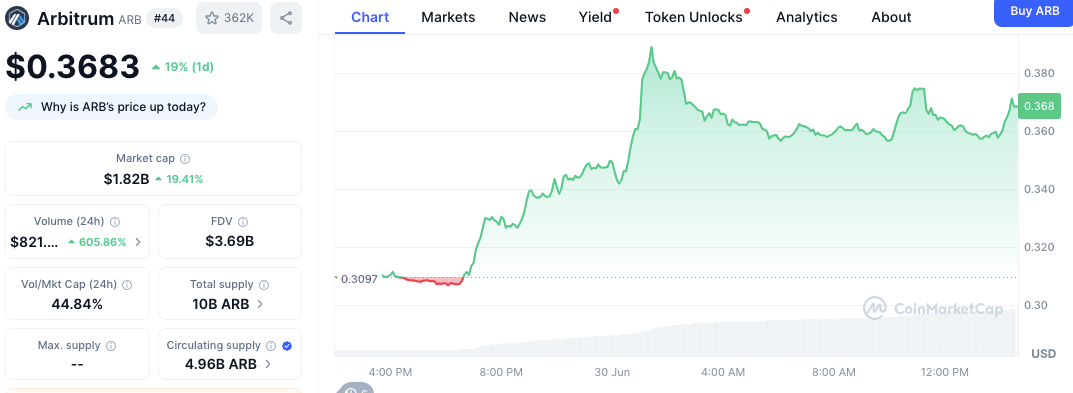Click Max. supply info icon
Screen dimensions: 1073x393
click(111, 346)
